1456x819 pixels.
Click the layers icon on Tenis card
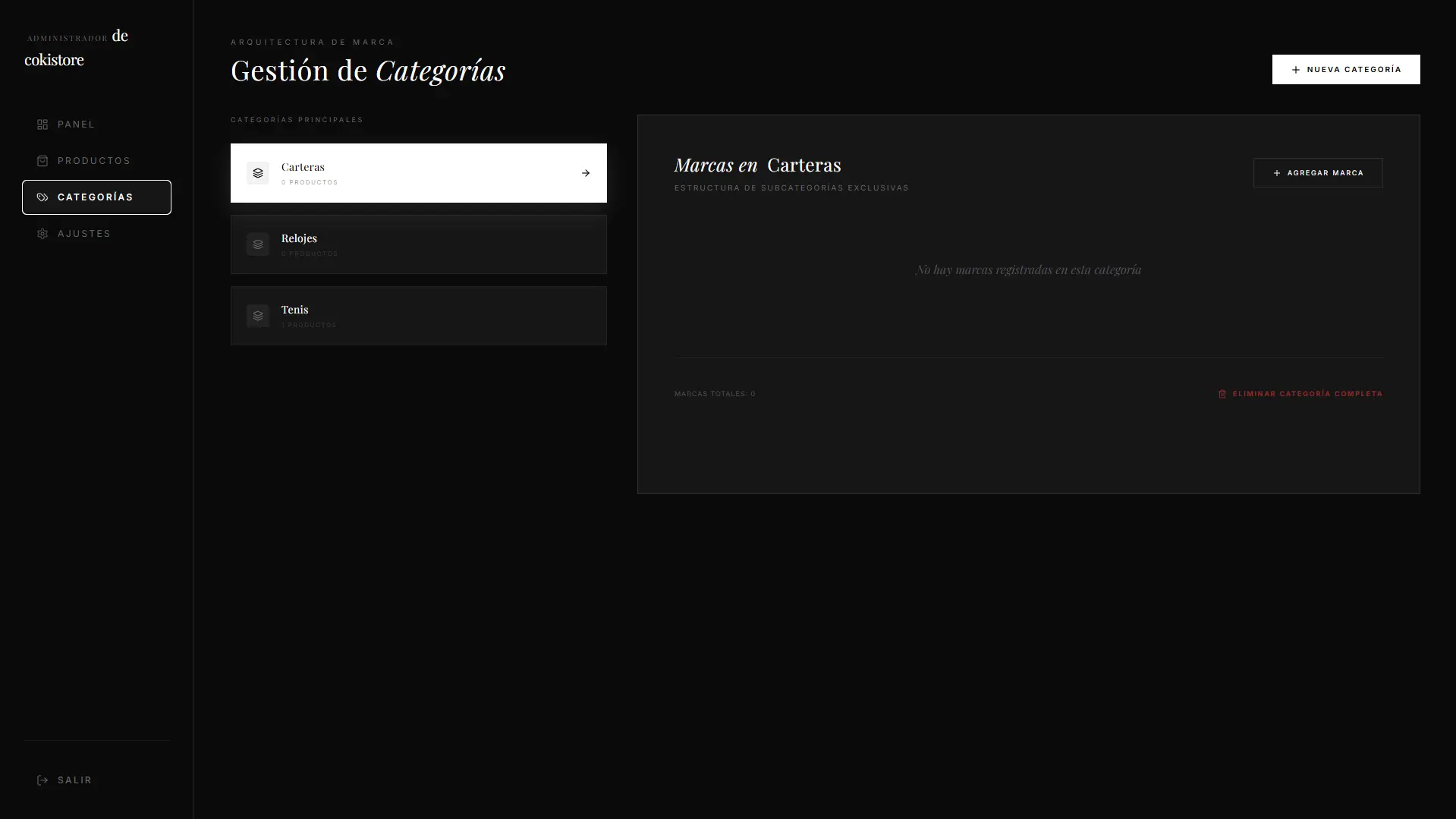(258, 316)
